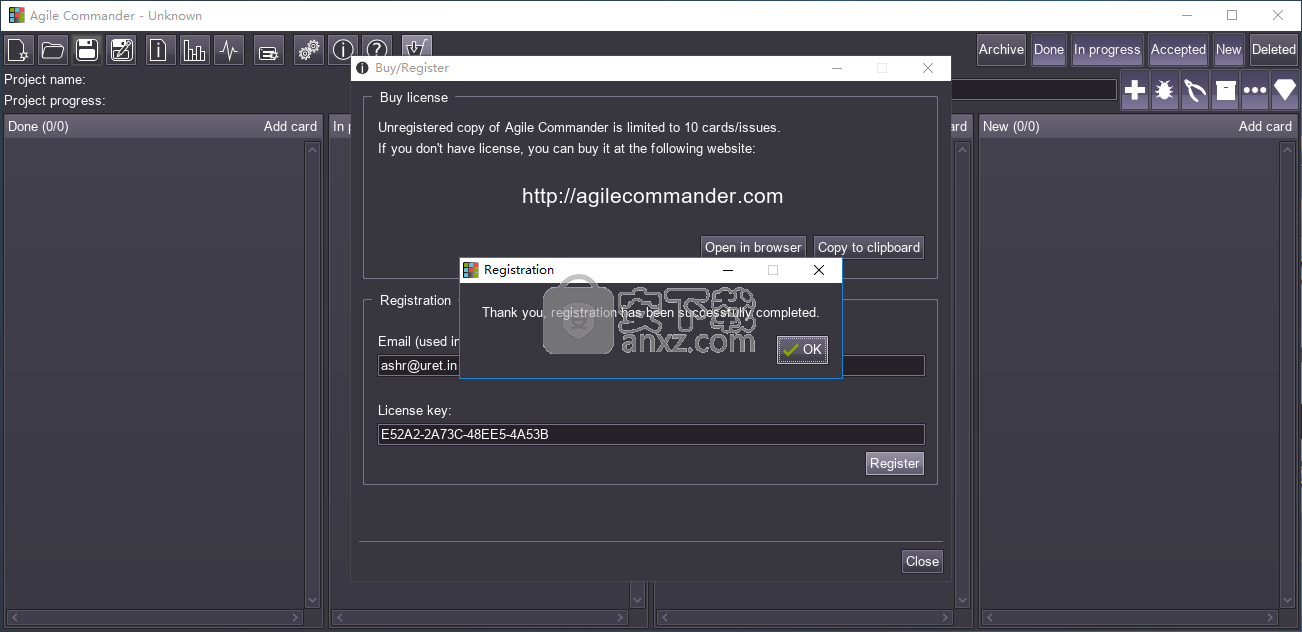Close the Buy/Register window with X

point(928,68)
